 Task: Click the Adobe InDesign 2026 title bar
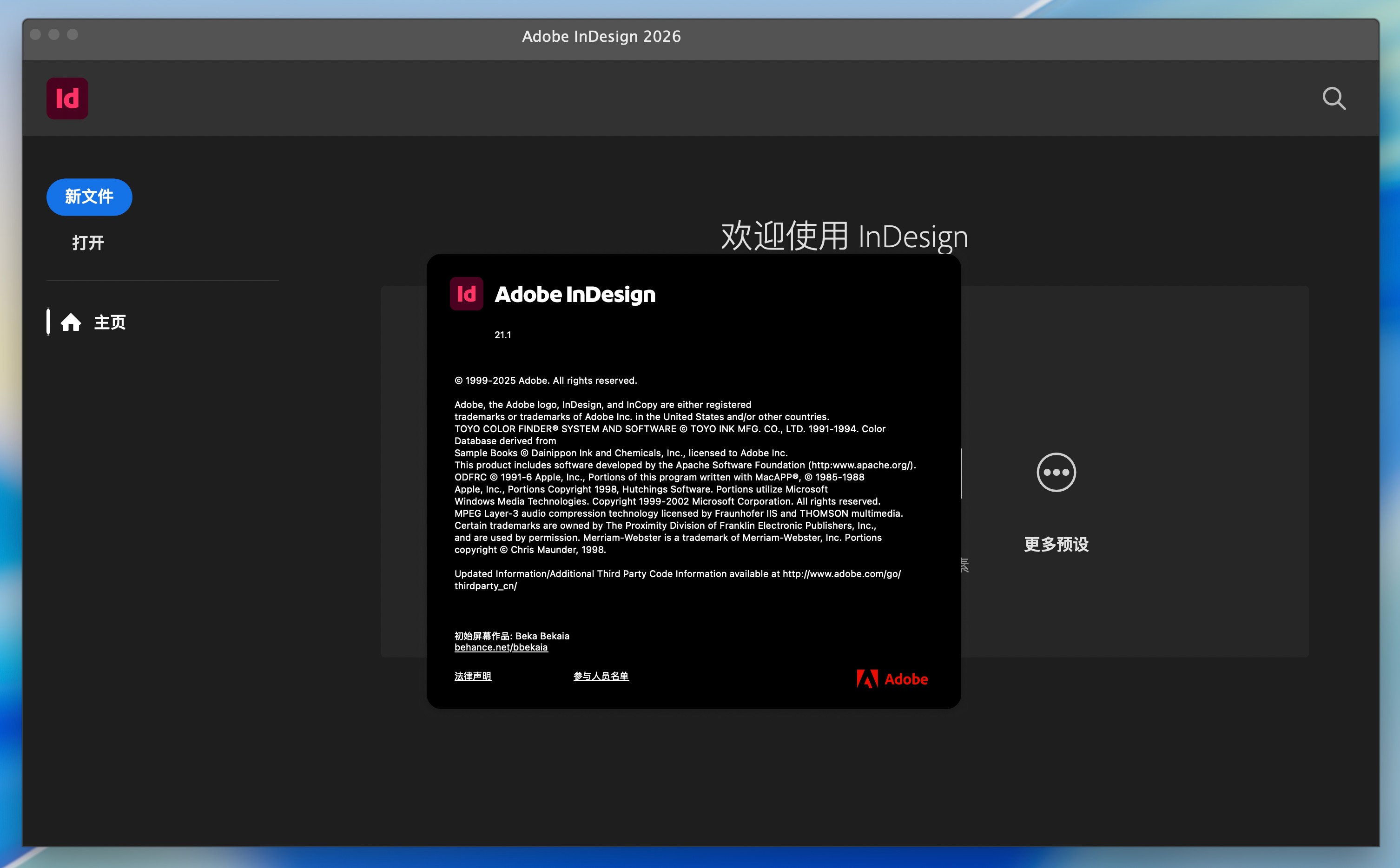(601, 36)
